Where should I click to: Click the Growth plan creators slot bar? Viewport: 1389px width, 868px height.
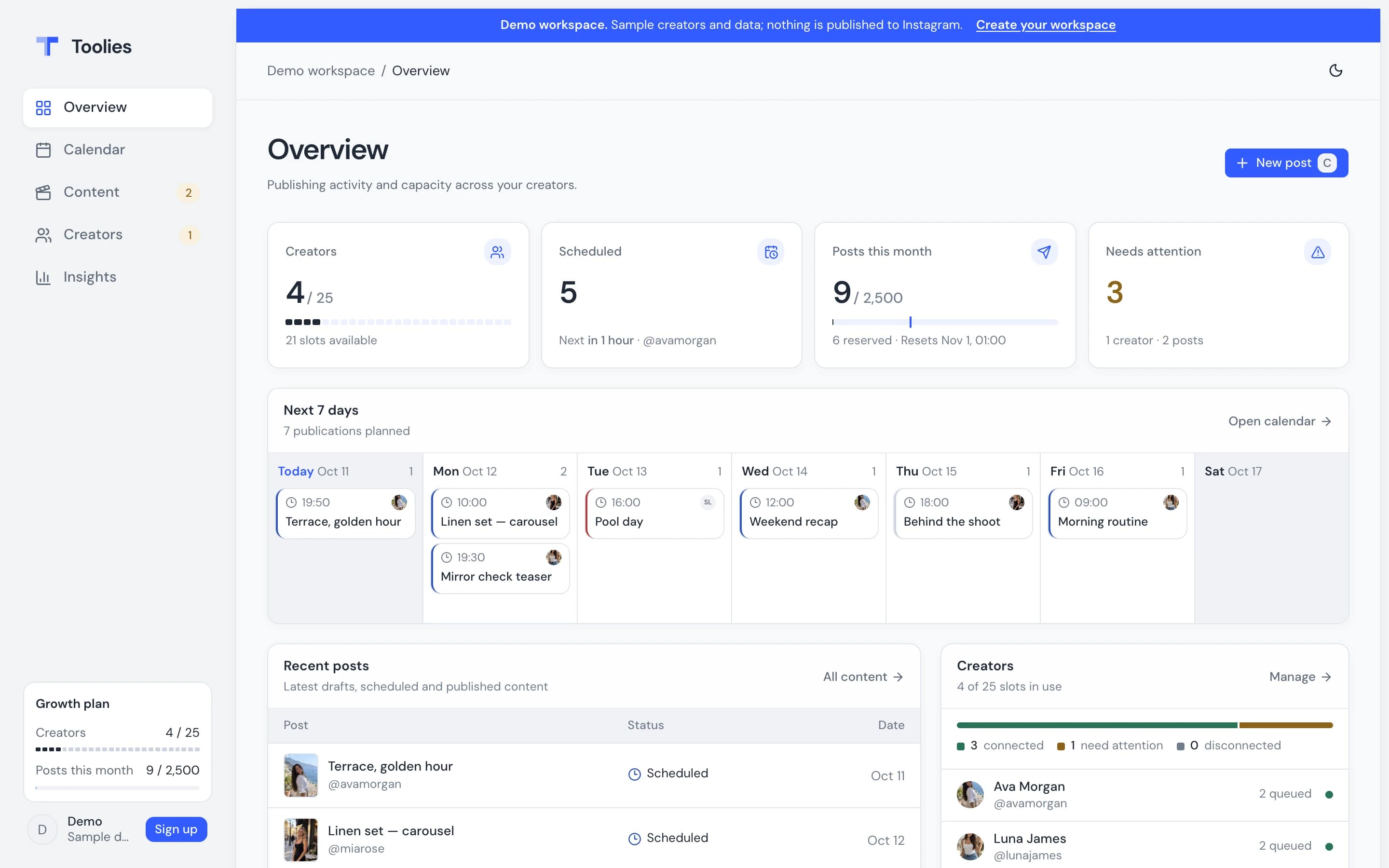click(x=118, y=749)
